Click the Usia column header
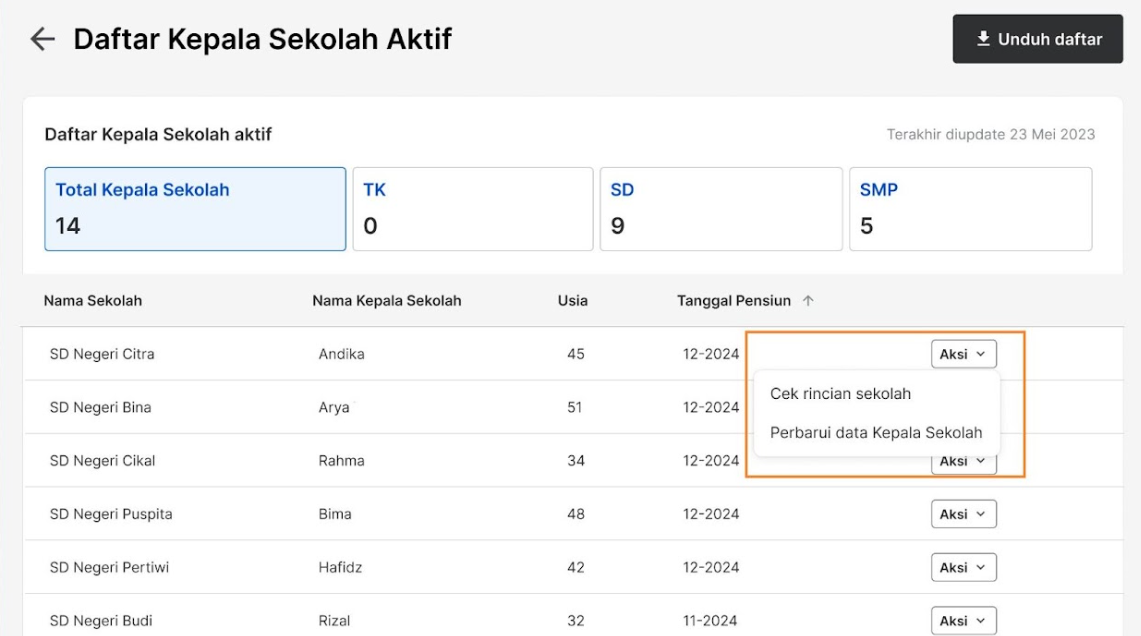This screenshot has width=1141, height=636. click(x=573, y=301)
